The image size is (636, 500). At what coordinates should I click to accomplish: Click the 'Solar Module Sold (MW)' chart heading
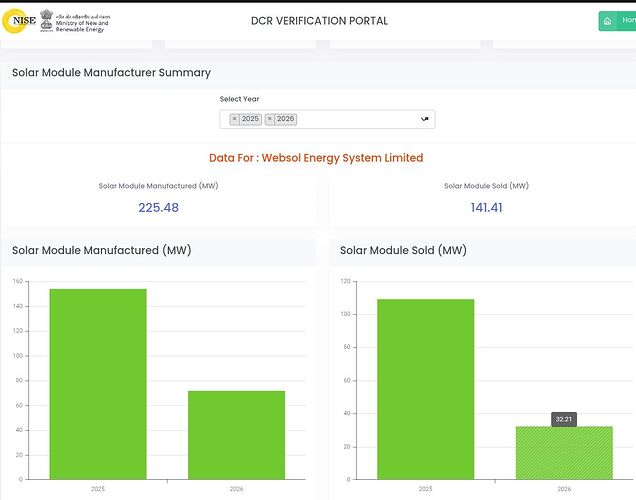coord(403,250)
